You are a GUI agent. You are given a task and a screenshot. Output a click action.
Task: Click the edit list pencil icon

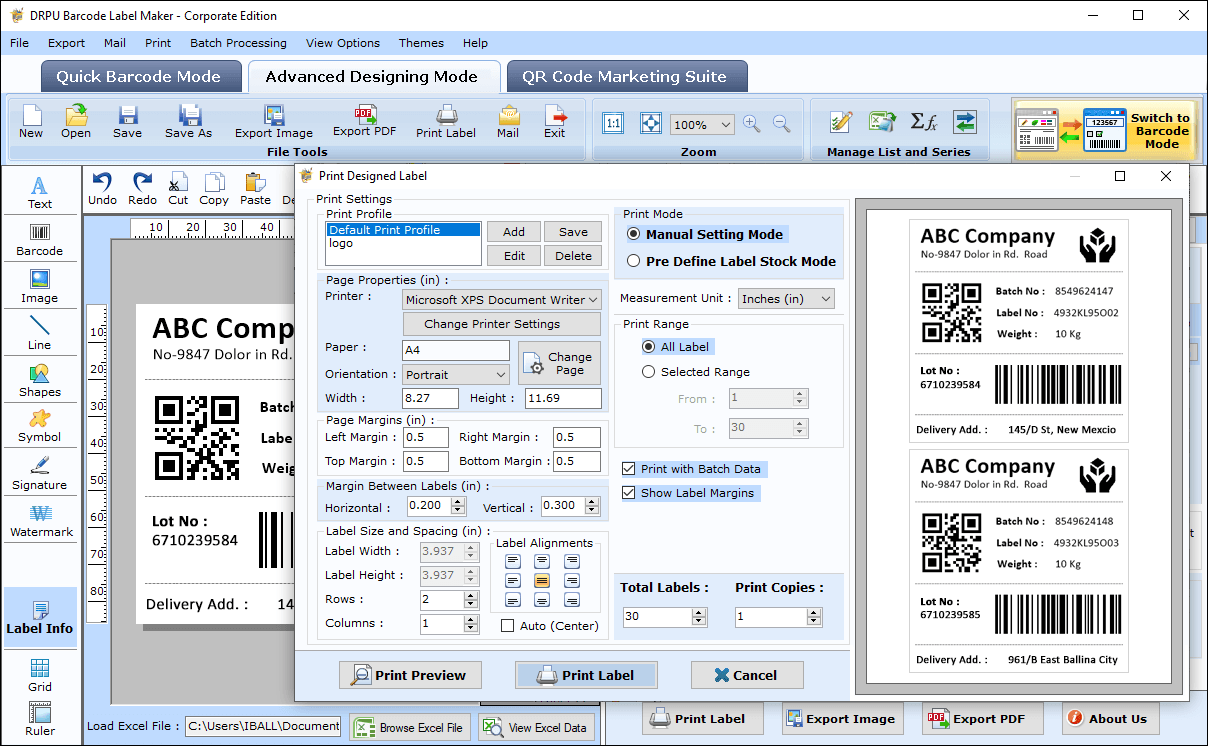click(x=841, y=122)
